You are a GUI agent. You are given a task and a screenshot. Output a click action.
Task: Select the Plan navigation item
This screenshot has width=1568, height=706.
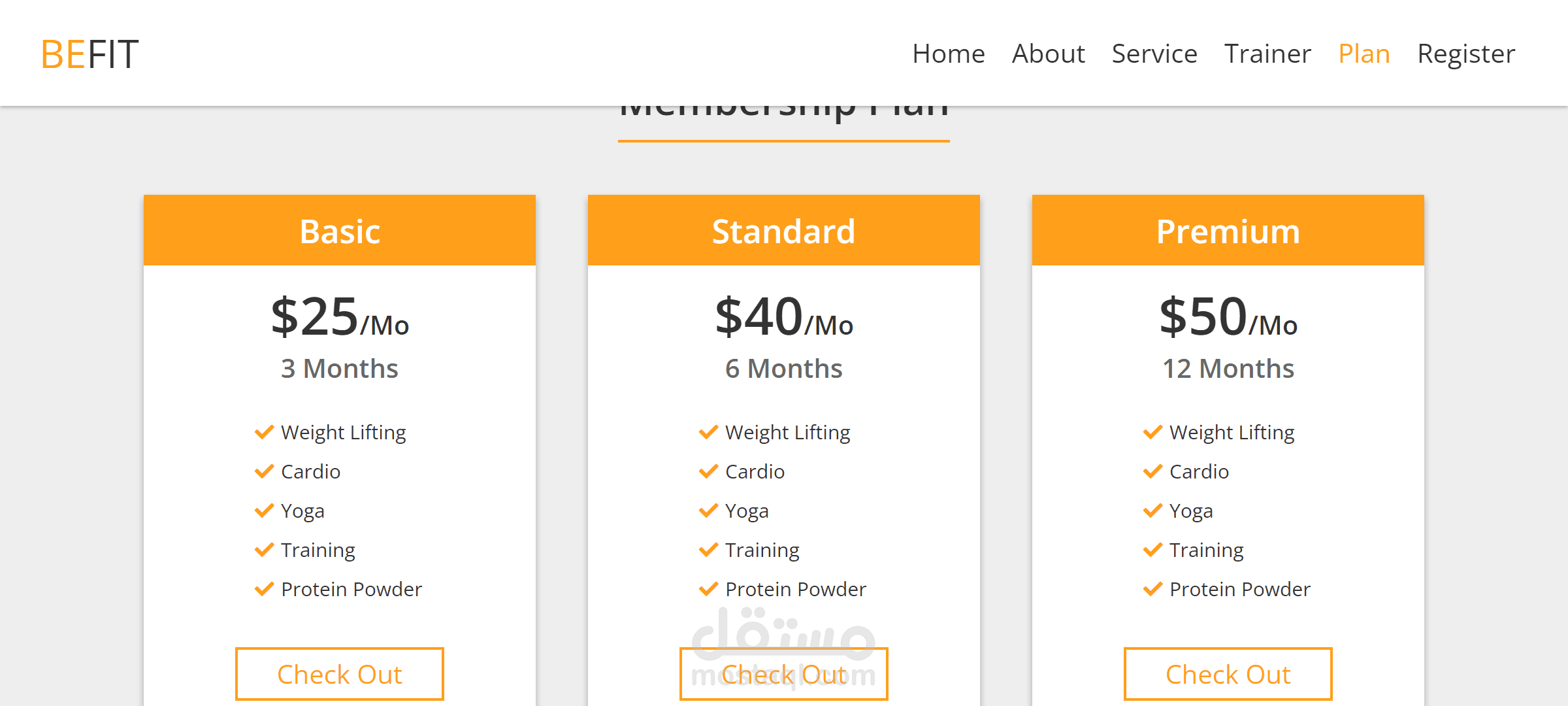tap(1364, 54)
